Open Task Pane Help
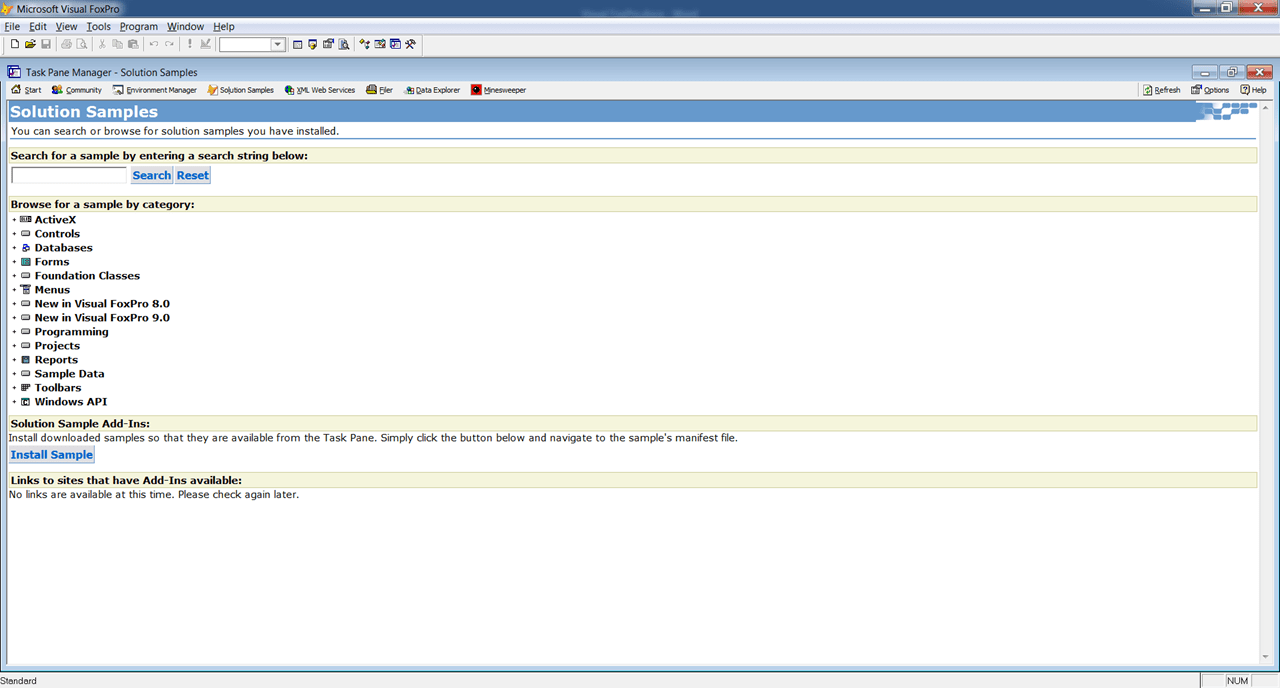Viewport: 1280px width, 688px height. 1254,90
